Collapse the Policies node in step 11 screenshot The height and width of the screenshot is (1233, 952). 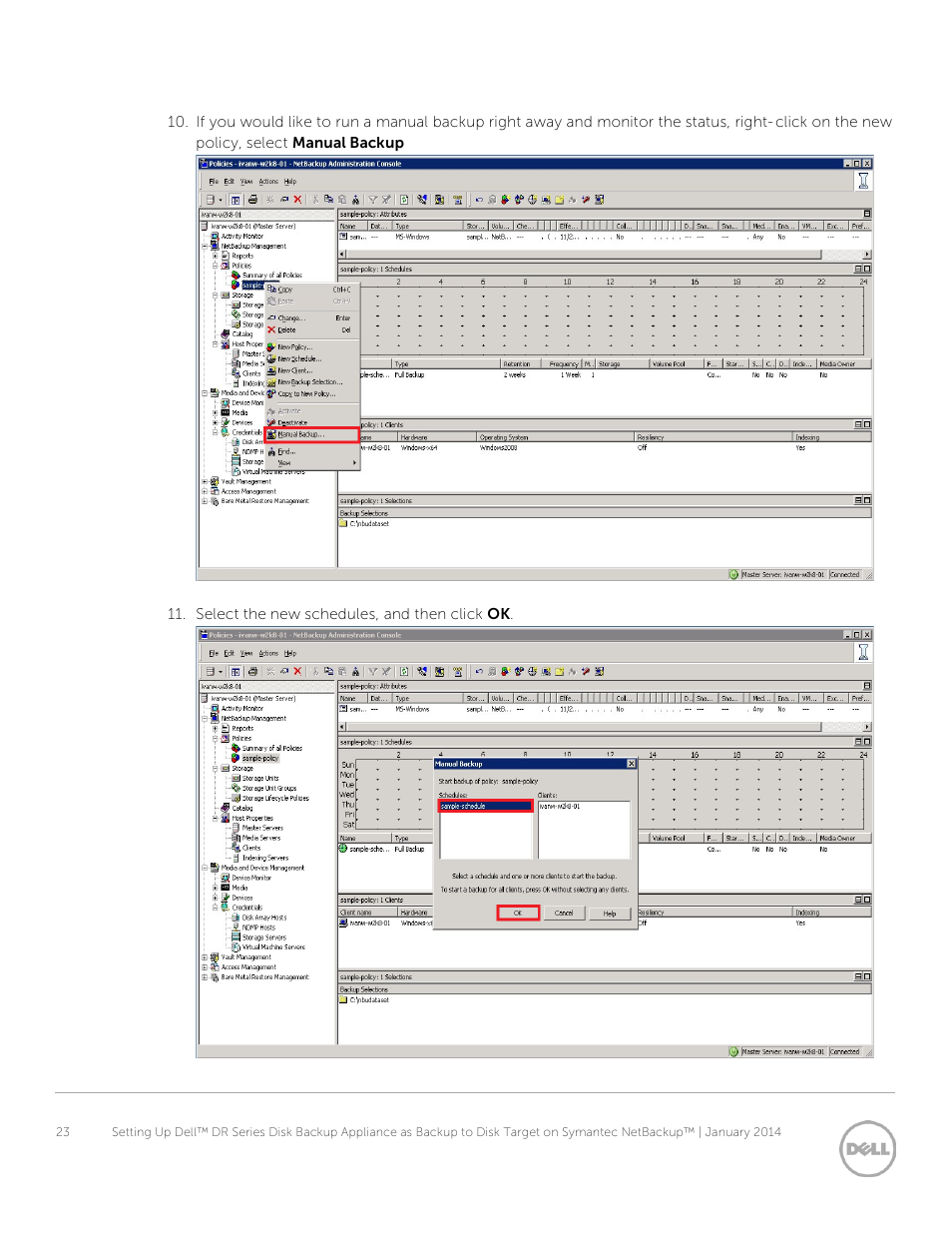point(215,739)
